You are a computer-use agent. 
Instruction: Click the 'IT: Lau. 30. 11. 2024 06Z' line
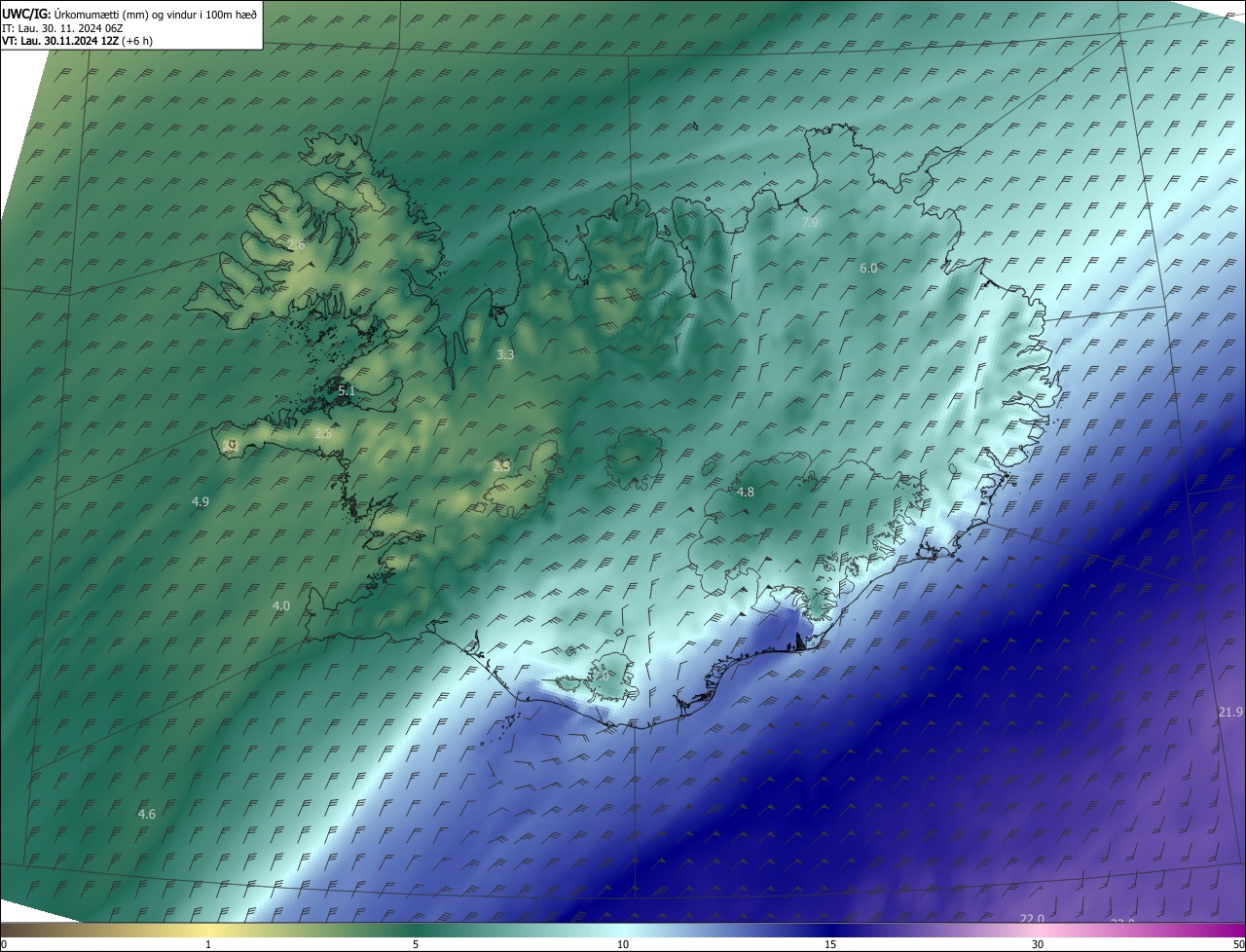click(62, 28)
